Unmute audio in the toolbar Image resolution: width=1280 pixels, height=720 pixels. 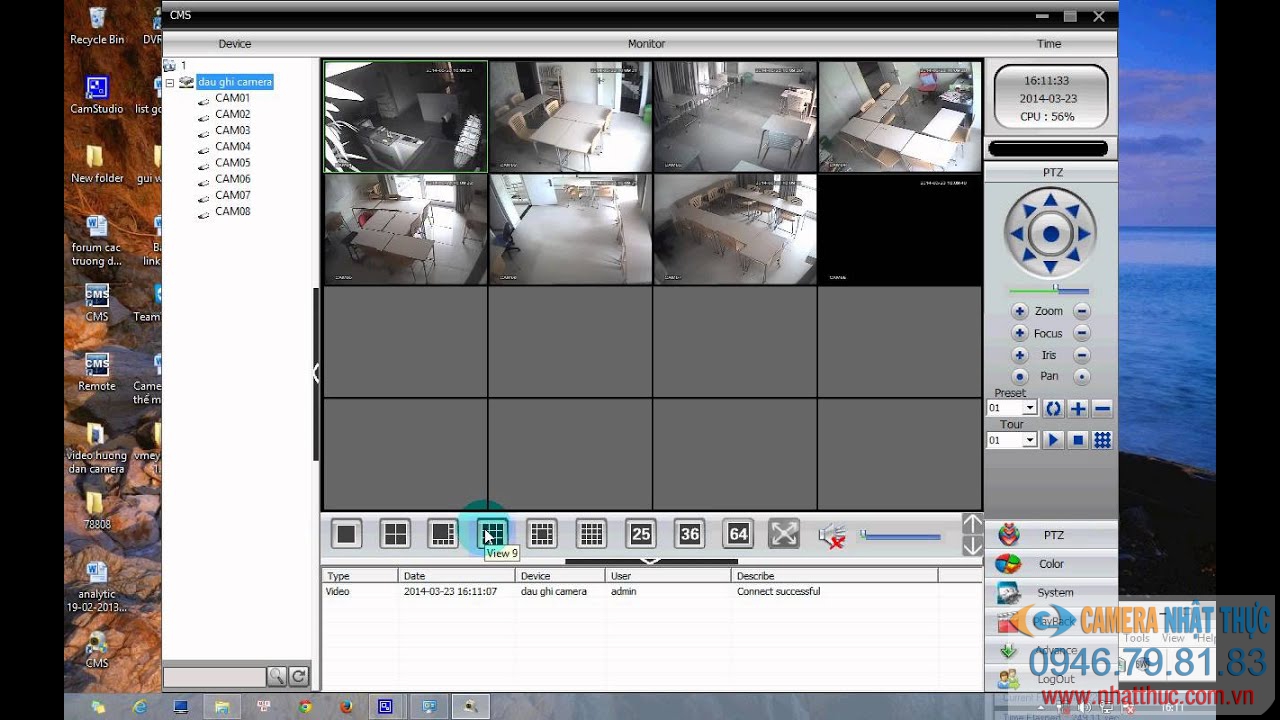pyautogui.click(x=830, y=533)
